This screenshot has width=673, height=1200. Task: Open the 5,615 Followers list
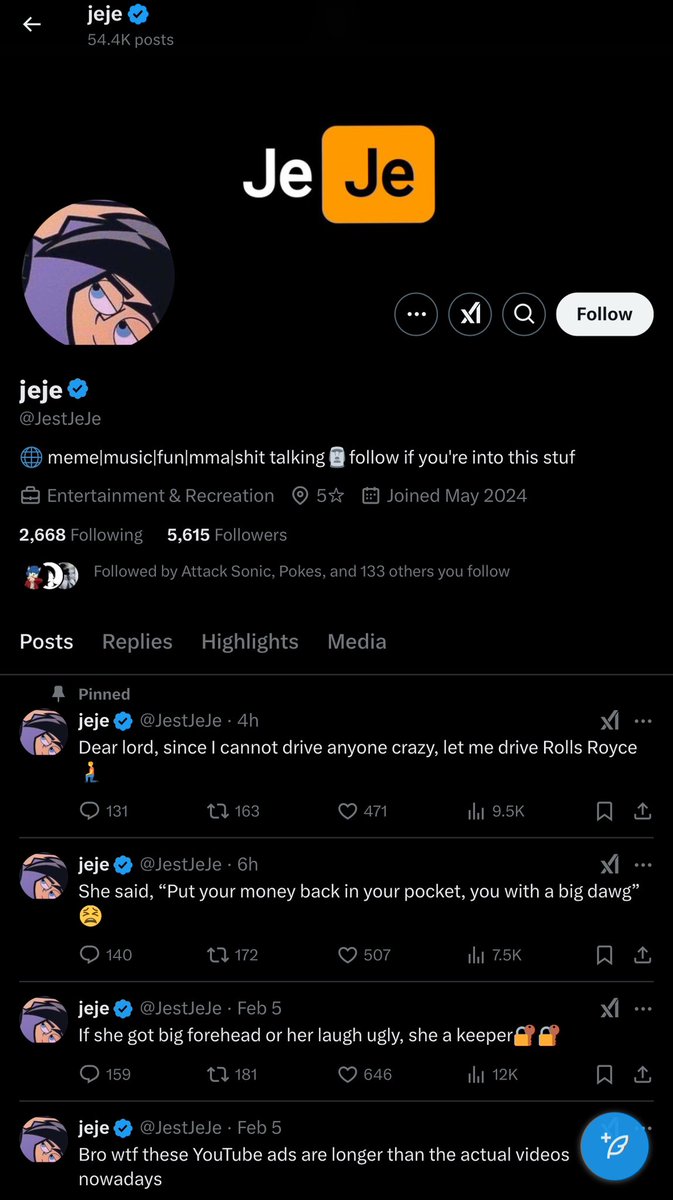[x=226, y=535]
